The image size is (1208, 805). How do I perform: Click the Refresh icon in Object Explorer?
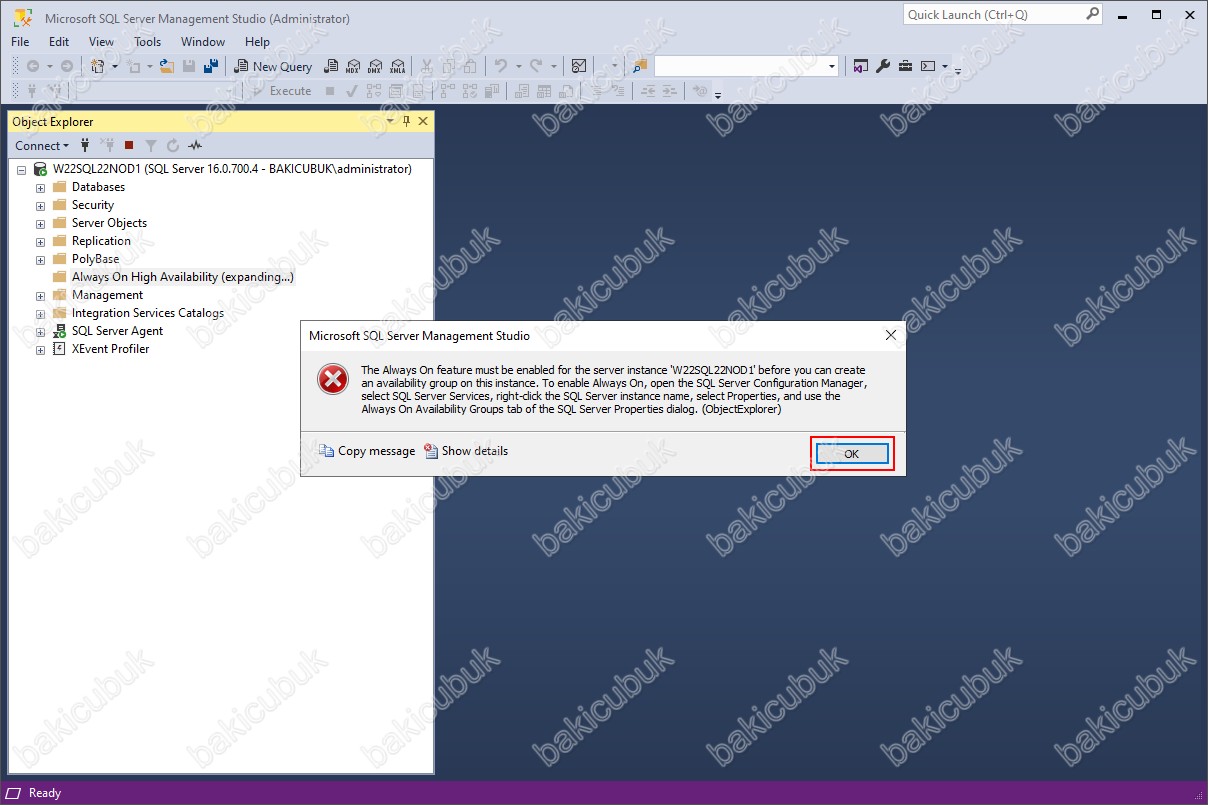click(173, 145)
